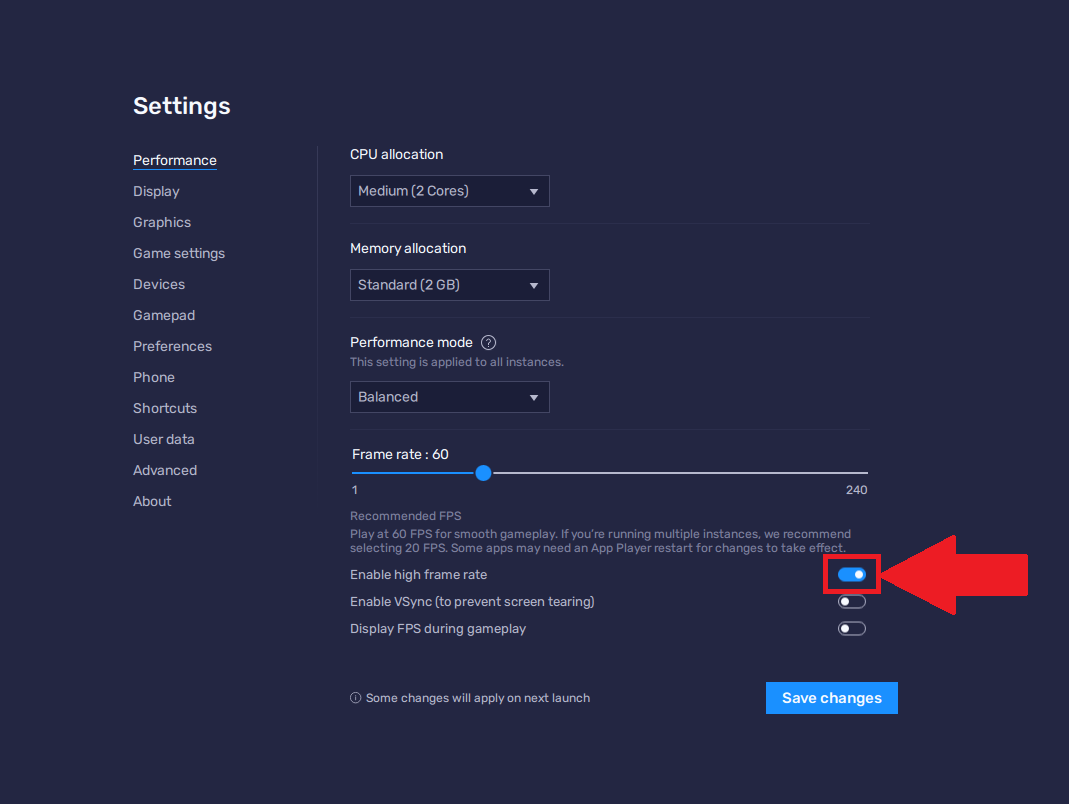Disable the high frame rate toggle
Screen dimensions: 1069x804
click(x=852, y=574)
